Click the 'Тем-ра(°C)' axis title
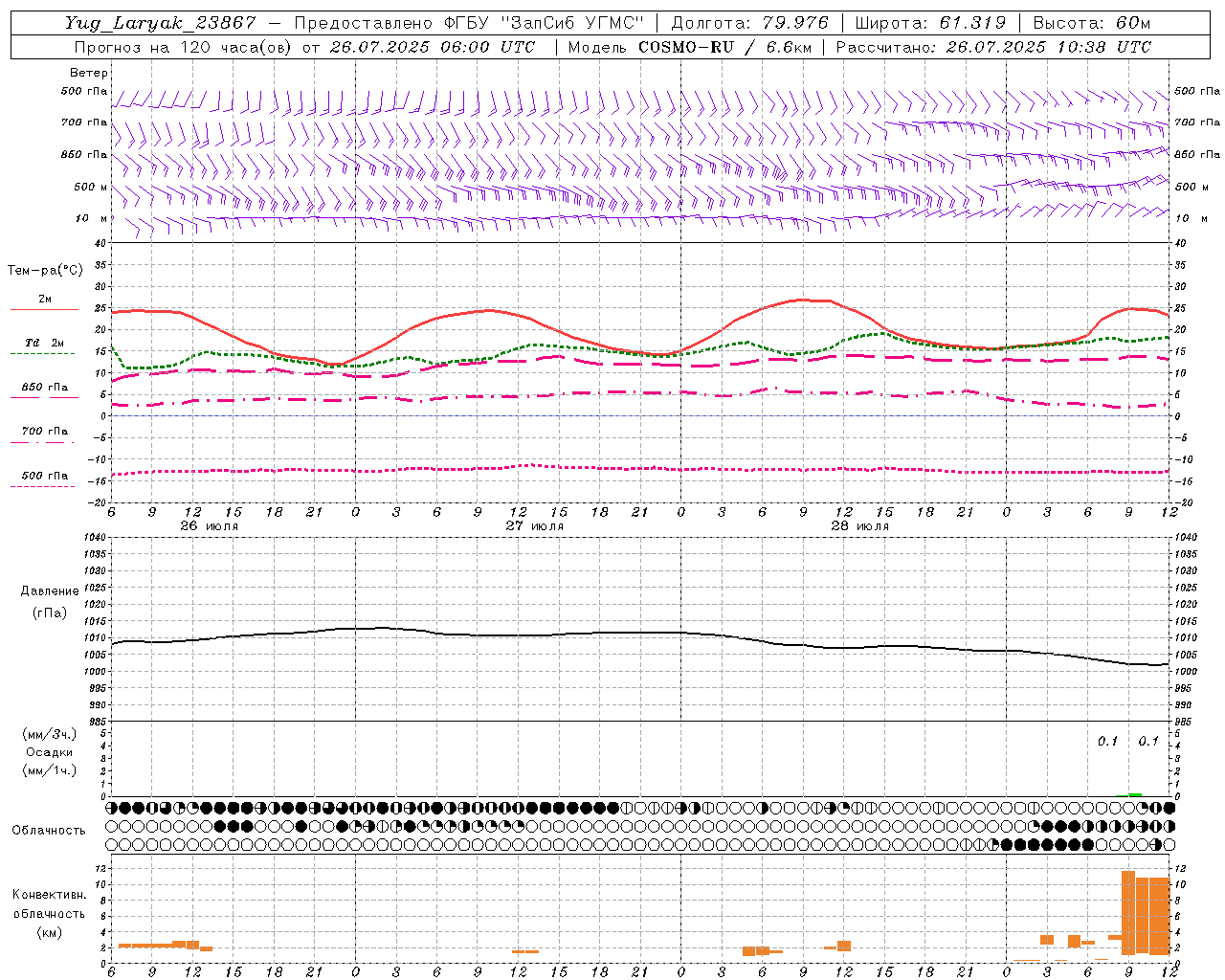 coord(45,271)
